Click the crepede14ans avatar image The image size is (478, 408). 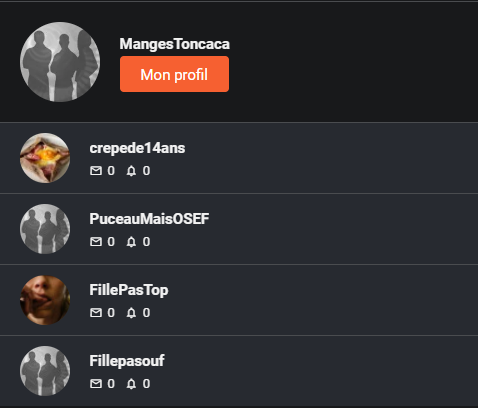[45, 158]
